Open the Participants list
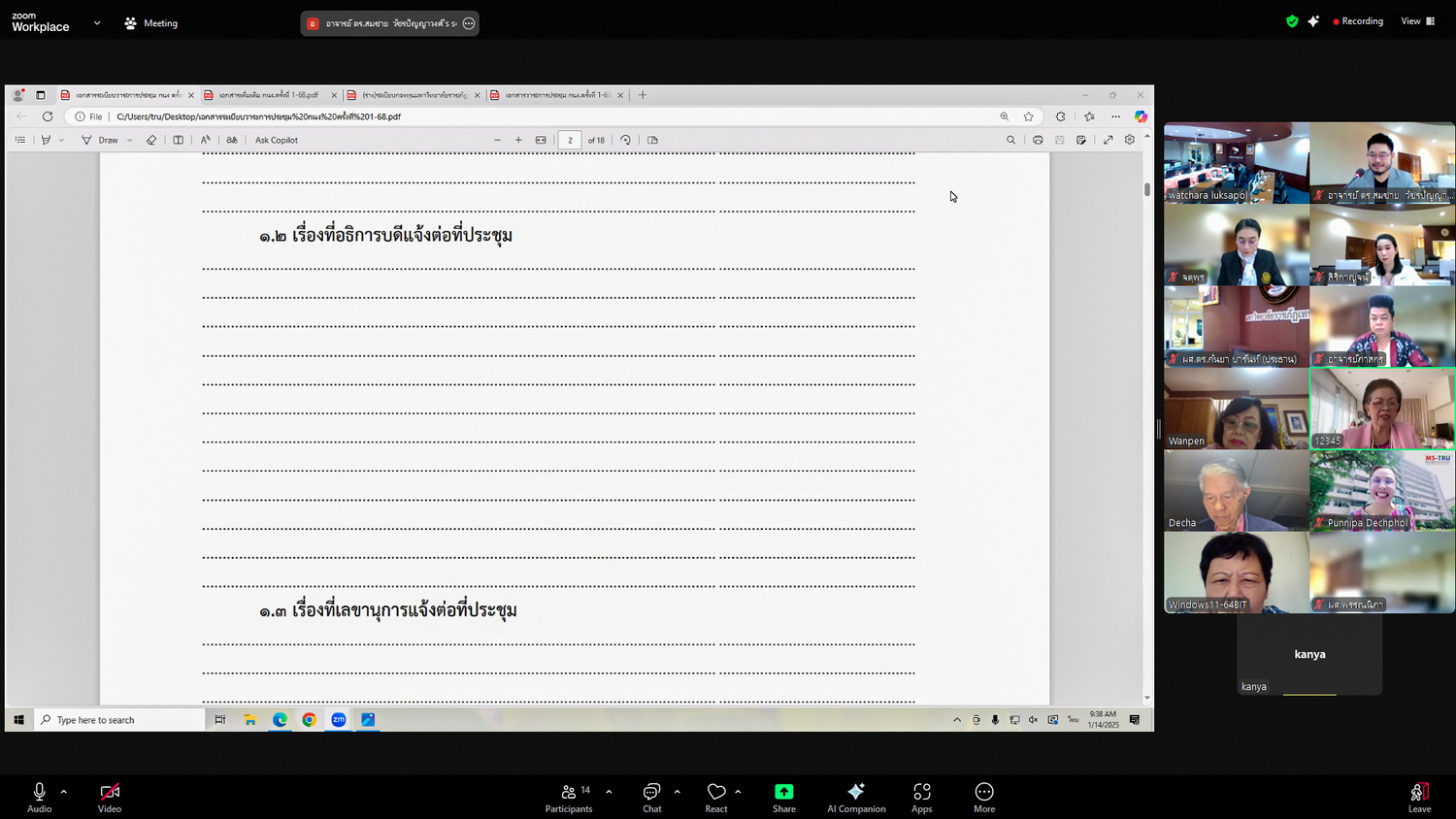Viewport: 1456px width, 819px height. (x=569, y=797)
